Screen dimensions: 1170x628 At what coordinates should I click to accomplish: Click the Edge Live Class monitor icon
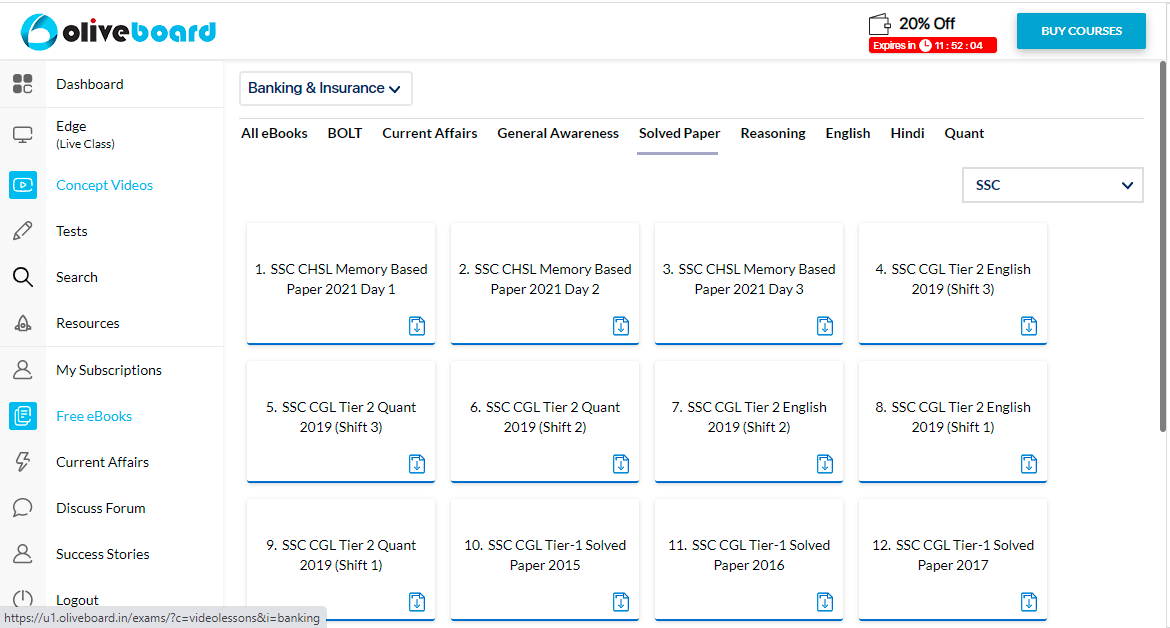tap(22, 134)
